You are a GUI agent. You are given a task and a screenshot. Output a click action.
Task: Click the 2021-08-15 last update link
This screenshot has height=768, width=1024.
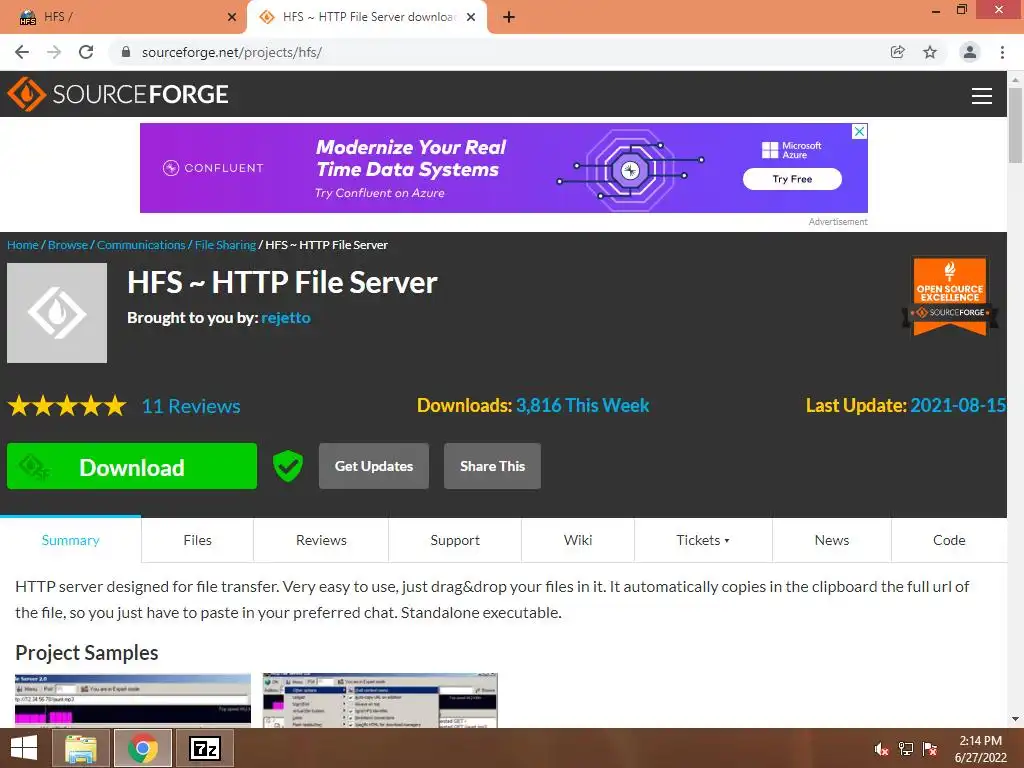(x=958, y=406)
